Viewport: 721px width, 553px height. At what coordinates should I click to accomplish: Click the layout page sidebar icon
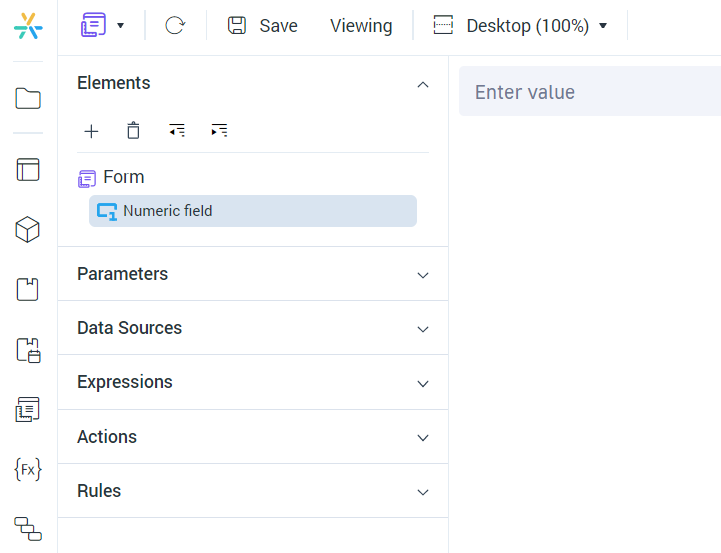click(28, 170)
